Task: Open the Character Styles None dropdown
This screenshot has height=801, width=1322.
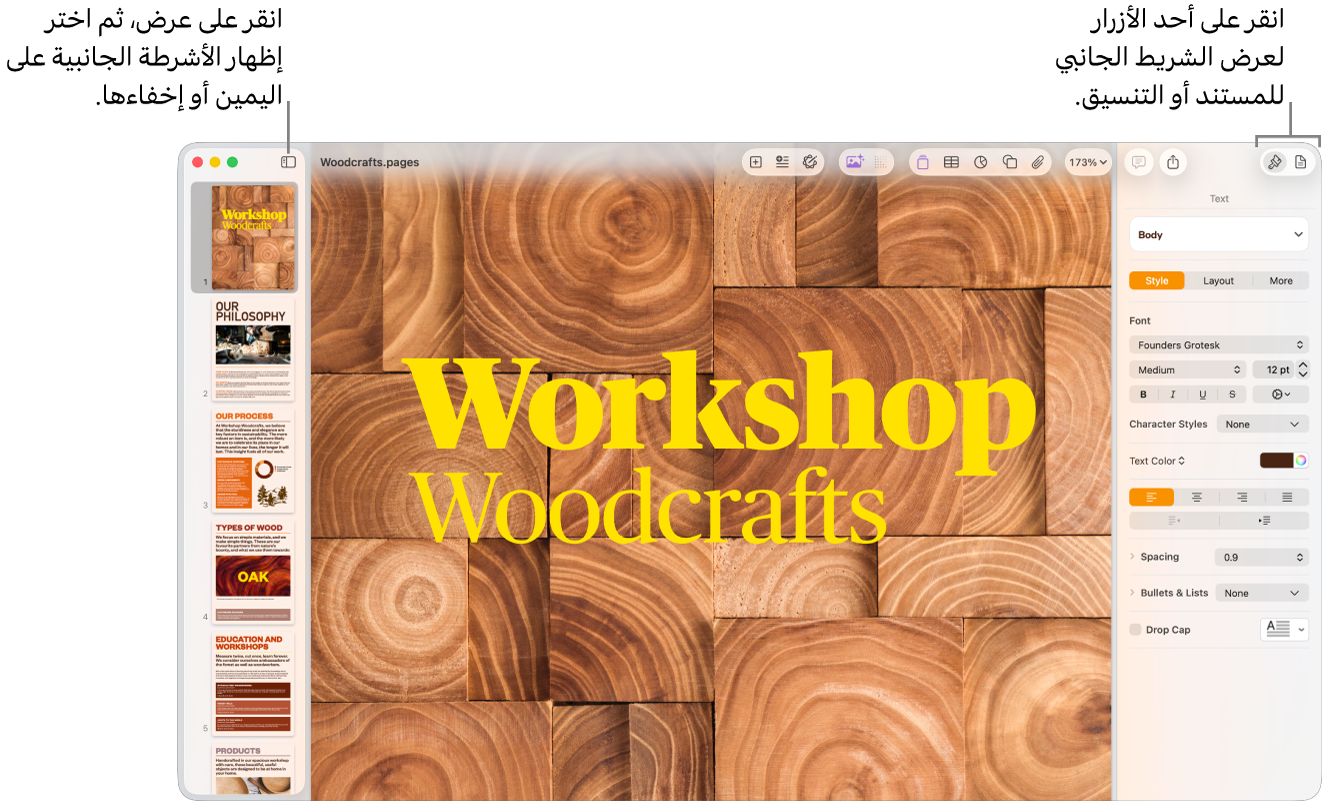Action: [1263, 424]
